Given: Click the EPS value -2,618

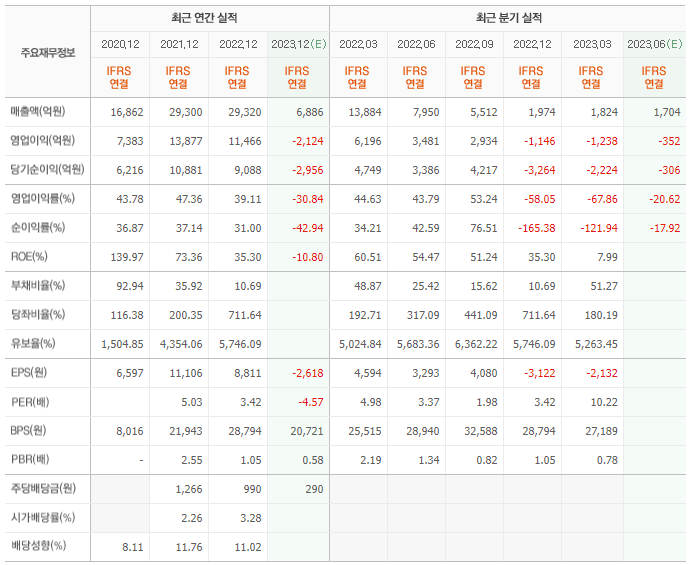Looking at the screenshot, I should pos(308,373).
